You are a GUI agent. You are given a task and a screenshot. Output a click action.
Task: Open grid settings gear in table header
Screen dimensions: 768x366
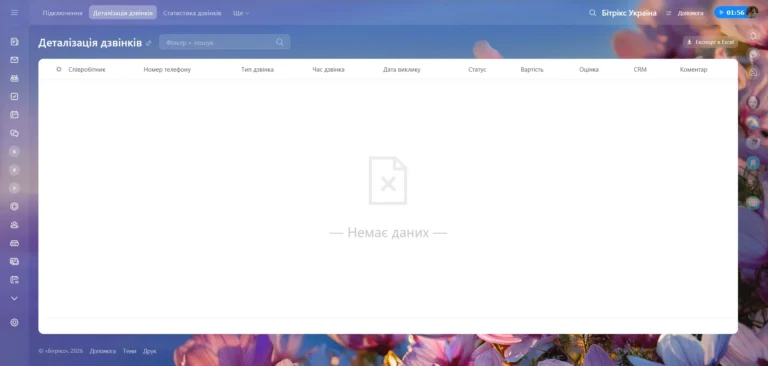(x=59, y=70)
